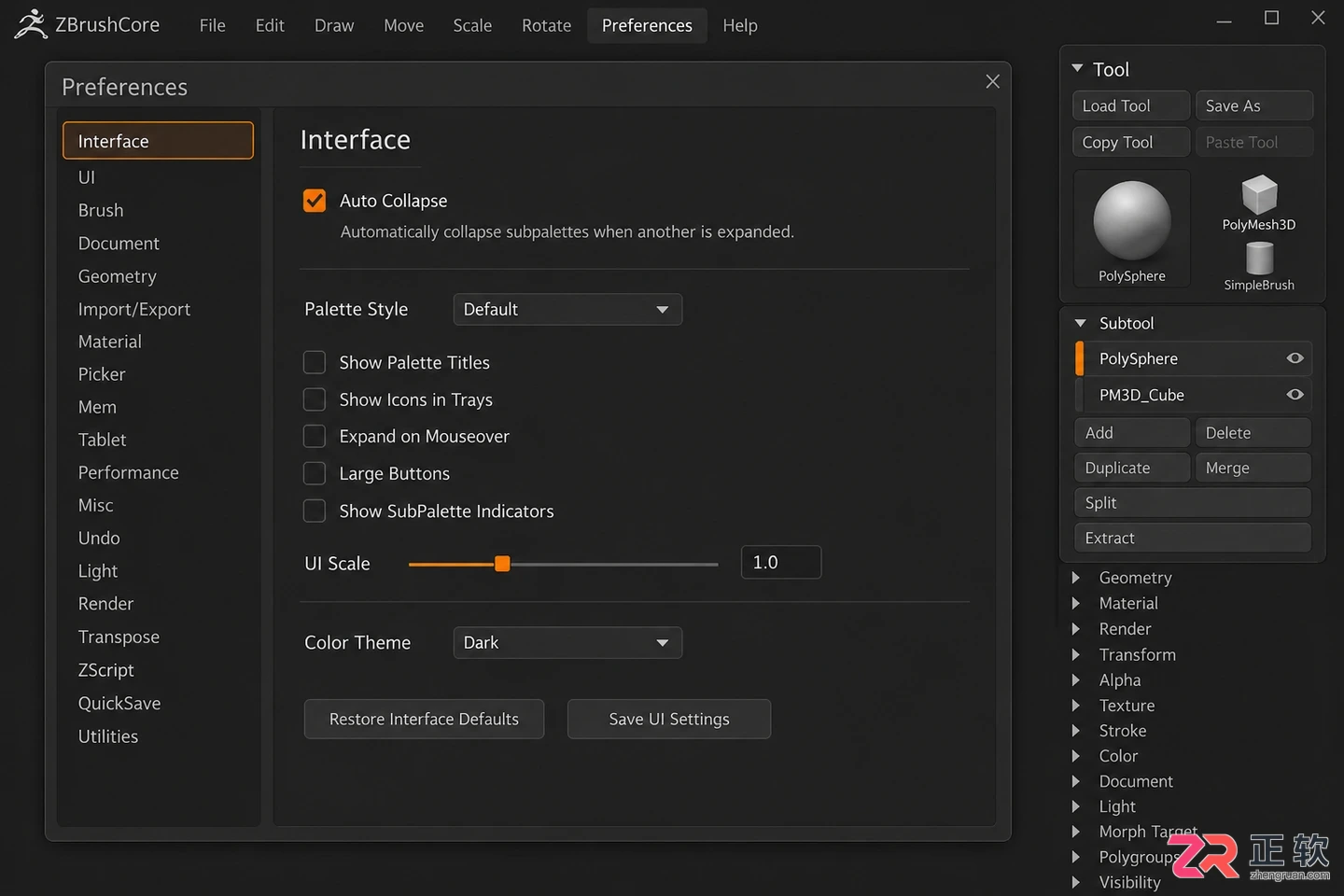Select Brush in preferences category list
The image size is (1344, 896).
click(101, 210)
